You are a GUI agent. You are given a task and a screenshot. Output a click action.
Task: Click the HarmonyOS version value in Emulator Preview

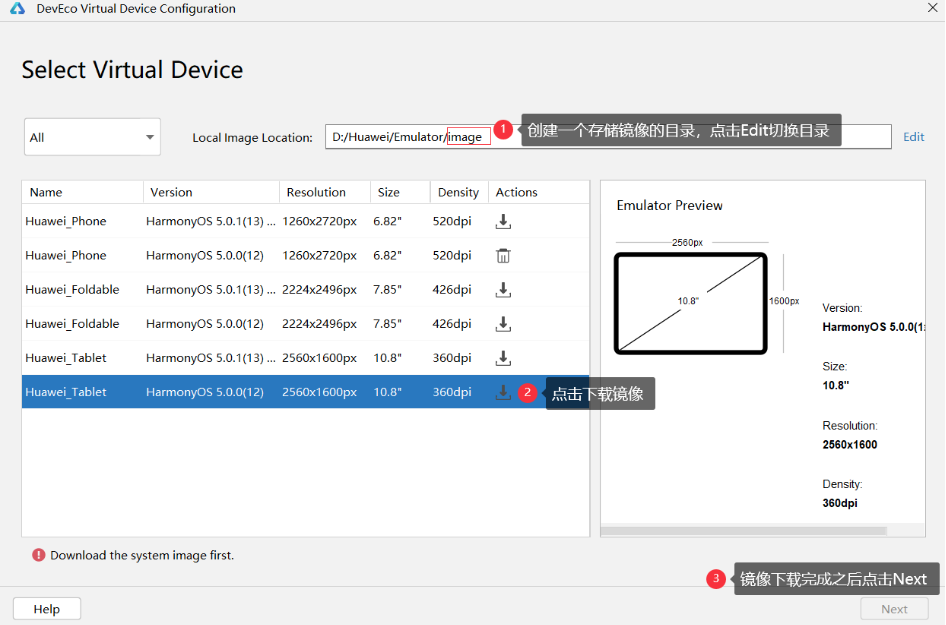pyautogui.click(x=873, y=327)
